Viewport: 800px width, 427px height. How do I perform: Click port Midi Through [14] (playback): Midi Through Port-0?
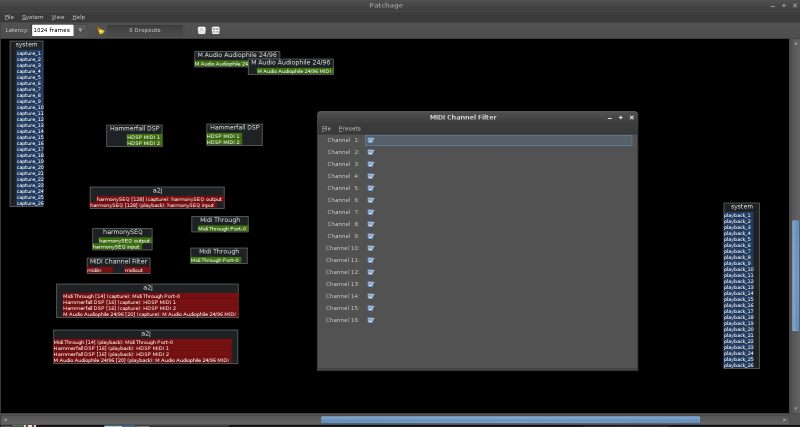point(142,342)
